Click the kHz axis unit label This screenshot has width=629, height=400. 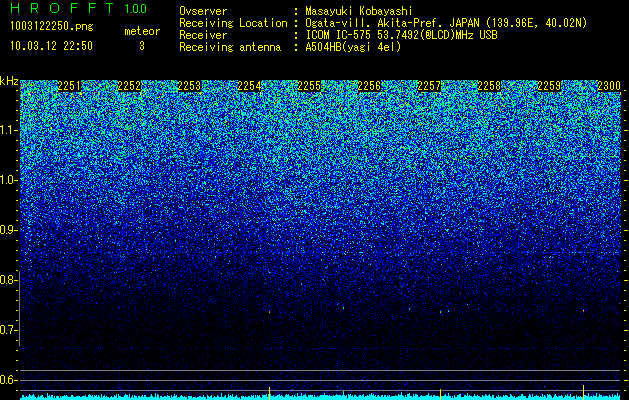(x=9, y=81)
